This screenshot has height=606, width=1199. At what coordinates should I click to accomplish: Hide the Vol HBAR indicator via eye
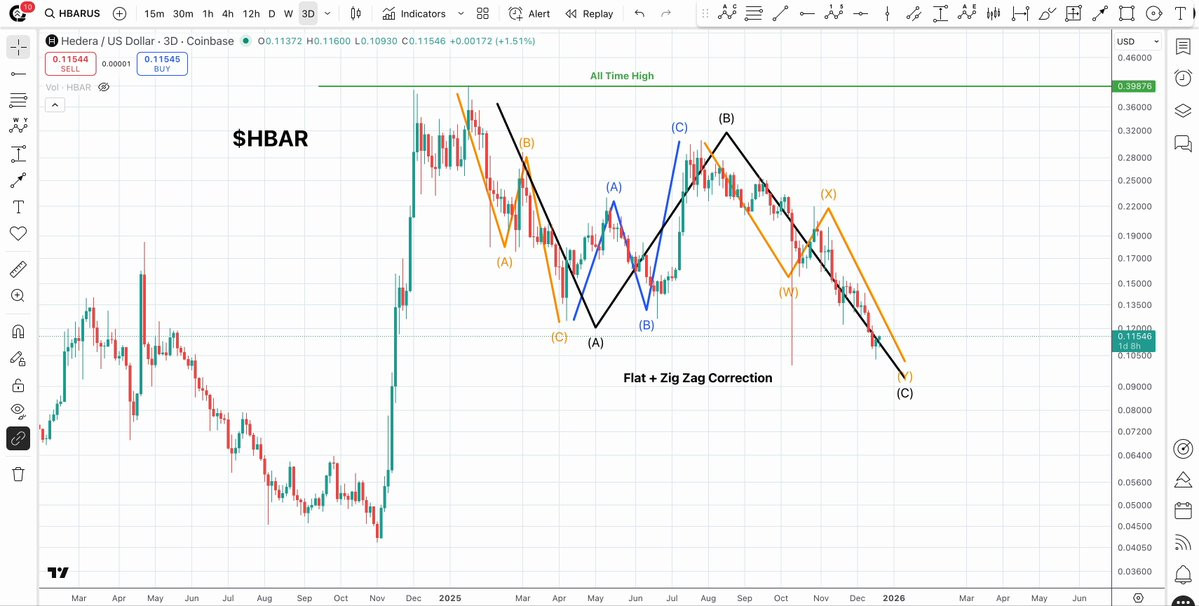(104, 87)
